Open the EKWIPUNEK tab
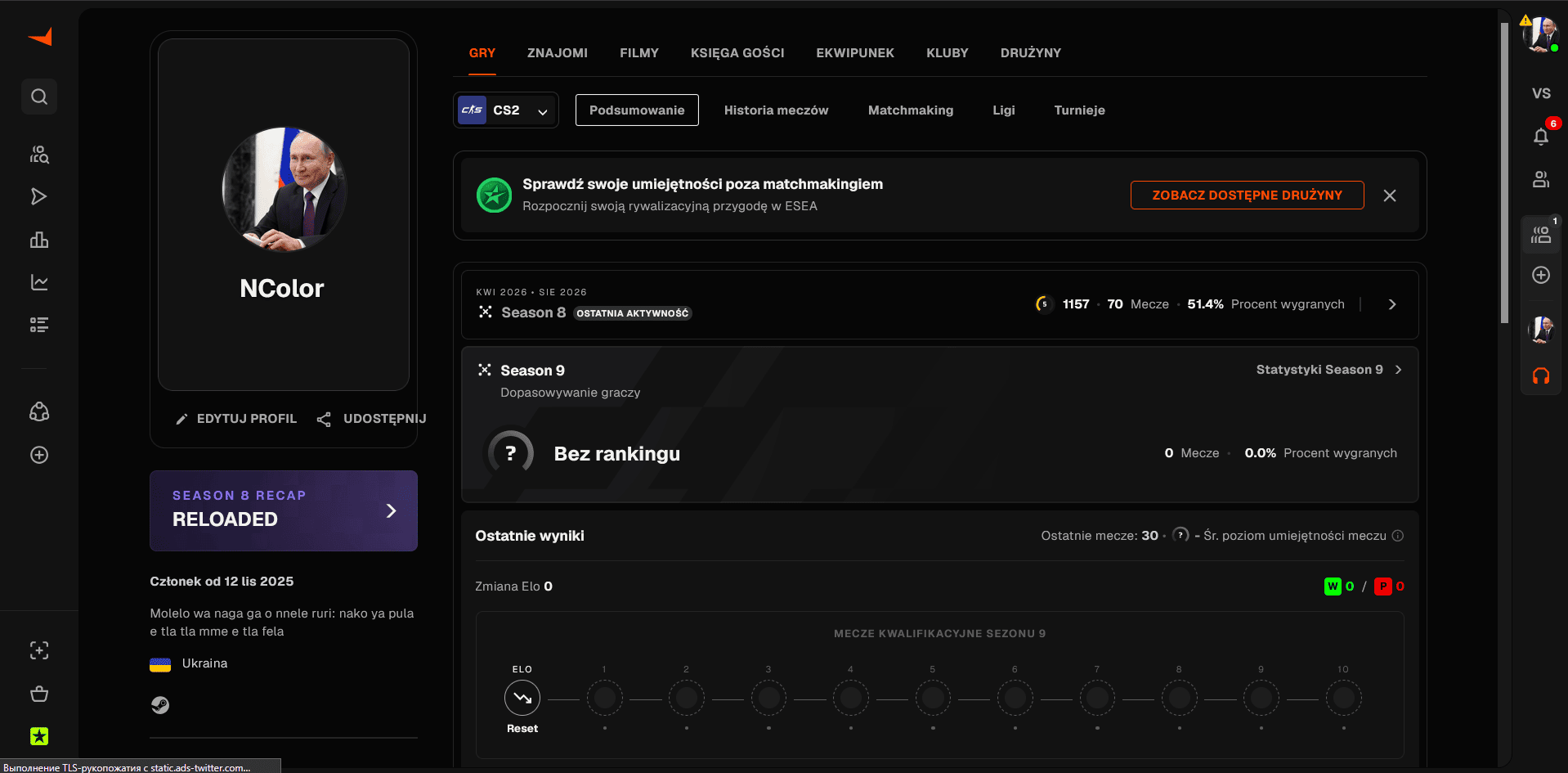The width and height of the screenshot is (1568, 773). tap(855, 53)
